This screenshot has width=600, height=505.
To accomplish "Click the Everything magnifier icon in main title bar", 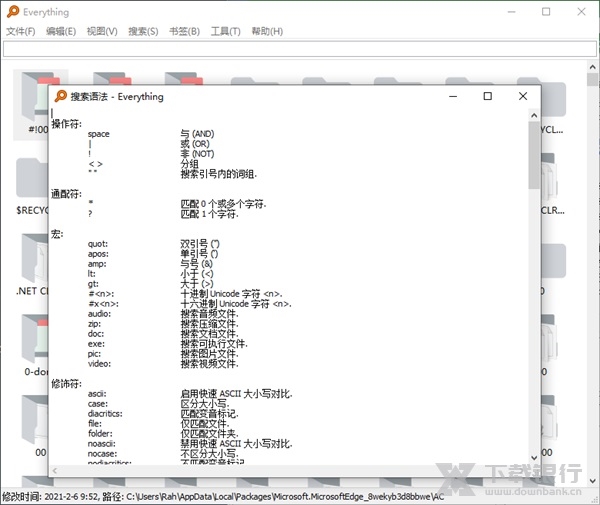I will coord(13,12).
